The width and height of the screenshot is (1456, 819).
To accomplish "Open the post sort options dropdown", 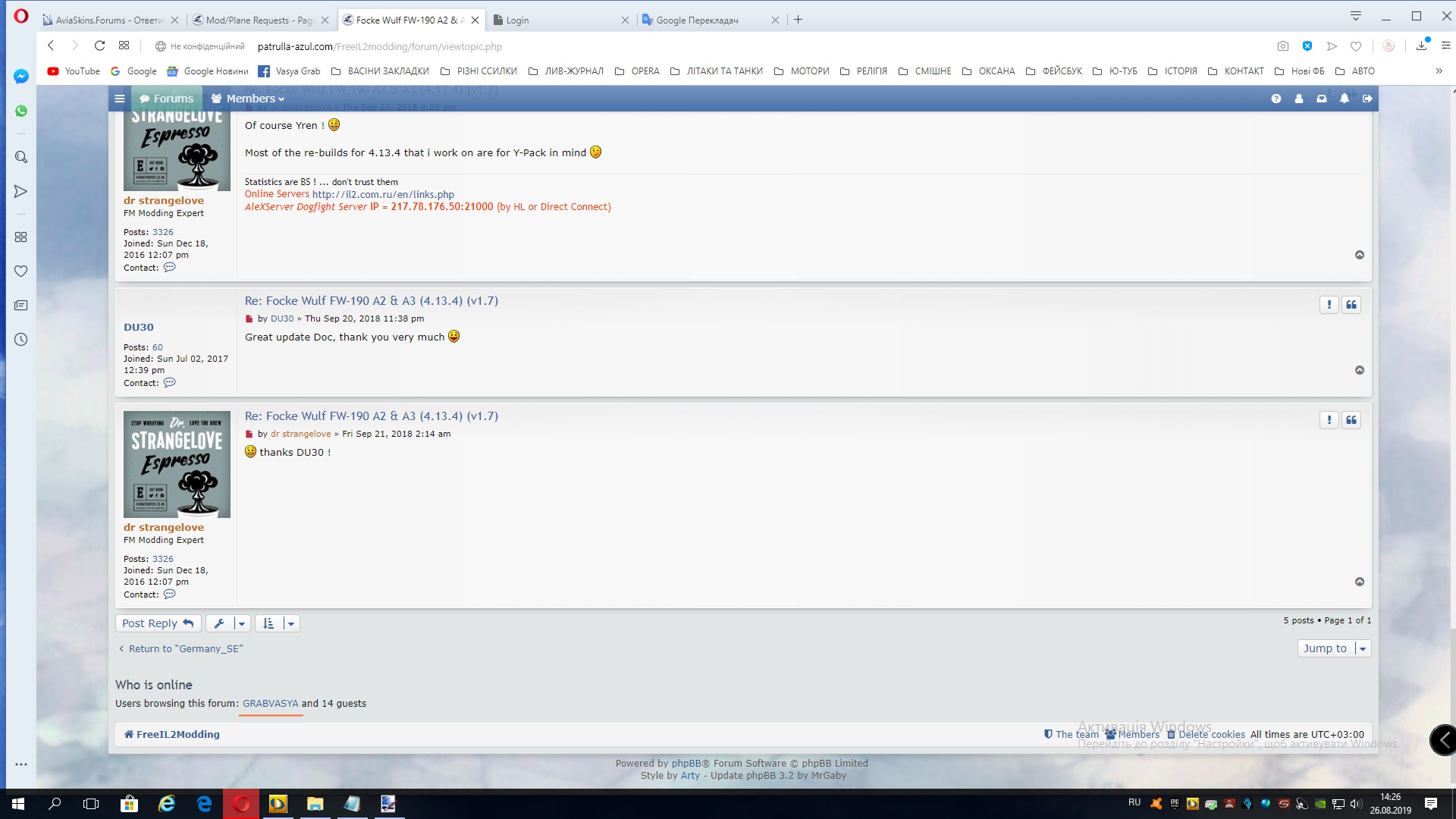I will click(x=277, y=623).
